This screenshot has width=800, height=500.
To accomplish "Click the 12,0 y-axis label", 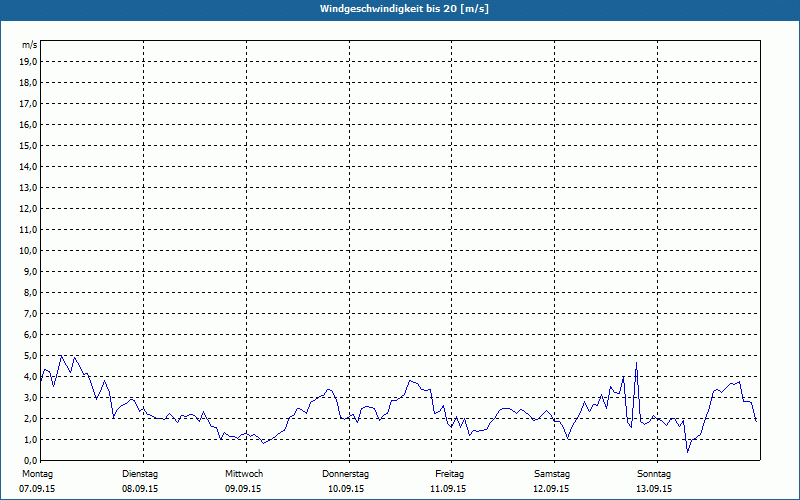I will point(28,208).
